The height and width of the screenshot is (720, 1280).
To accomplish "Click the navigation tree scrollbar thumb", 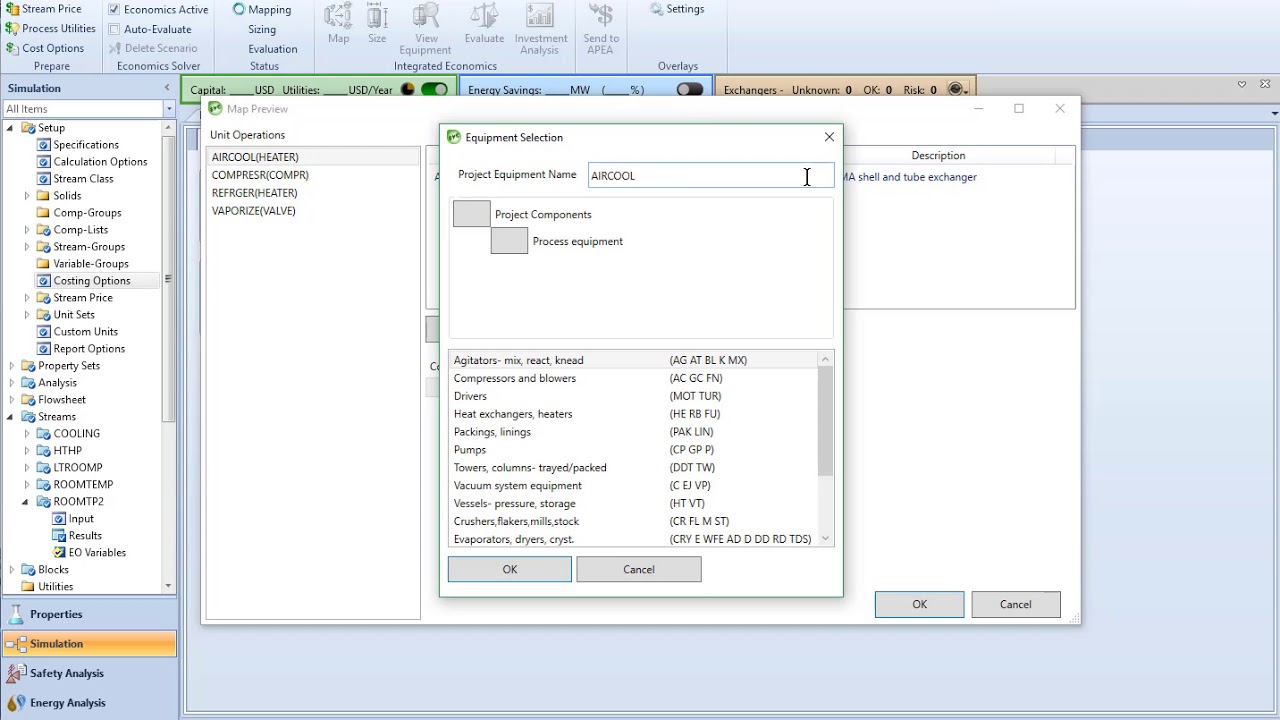I will pos(168,279).
